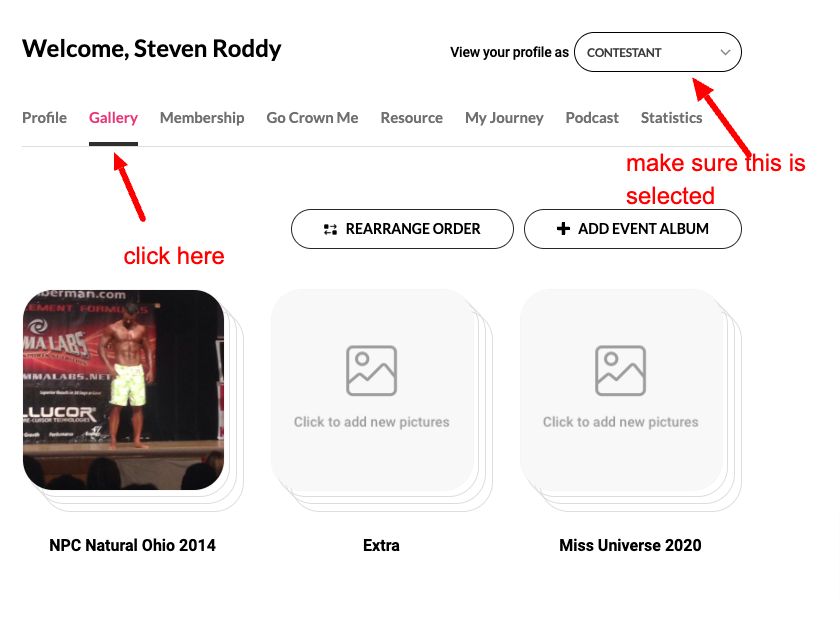840x618 pixels.
Task: Click the NPC Natural Ohio 2014 title
Action: tap(132, 546)
